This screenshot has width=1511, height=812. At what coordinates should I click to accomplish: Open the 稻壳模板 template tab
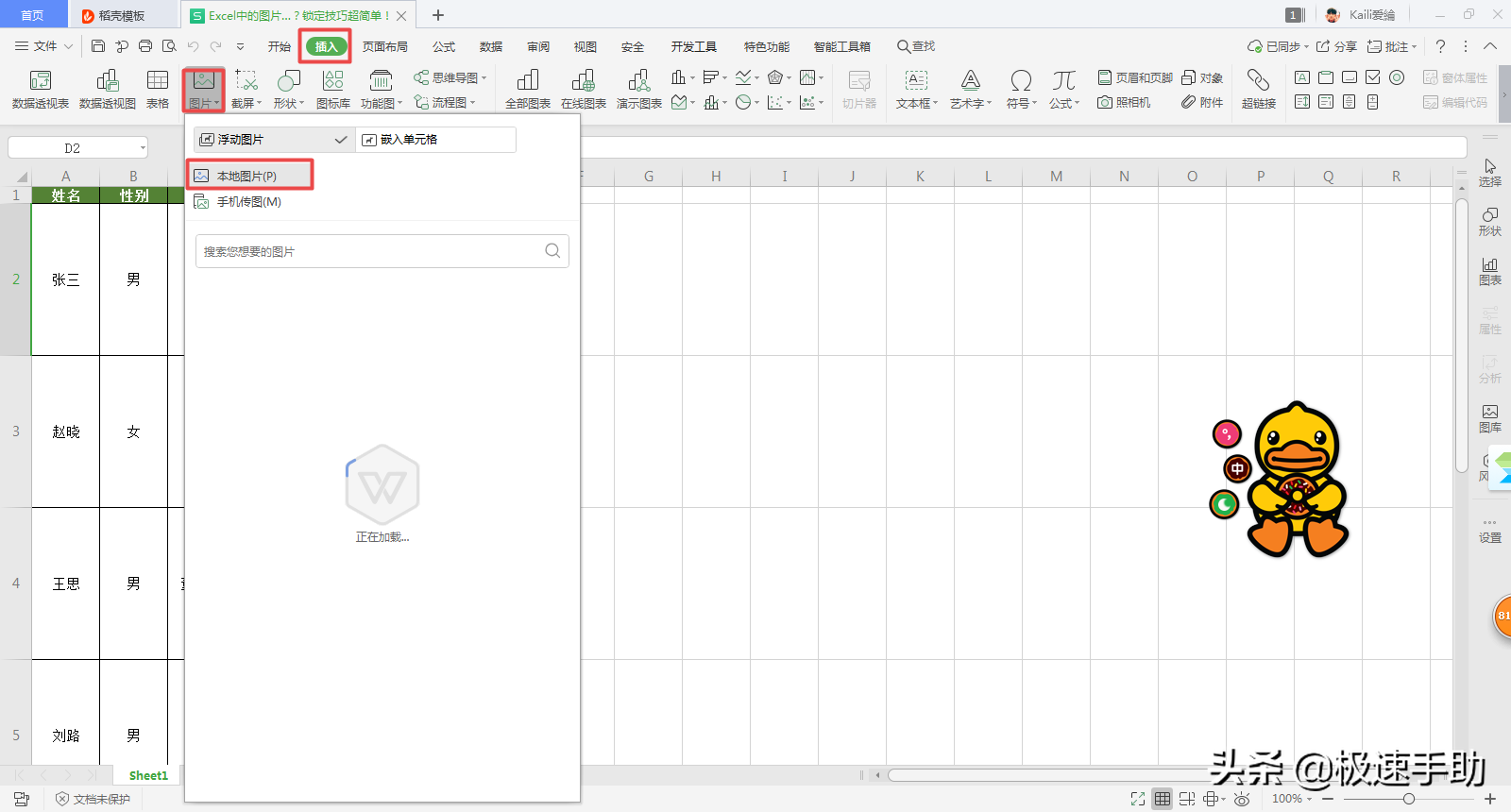click(122, 15)
